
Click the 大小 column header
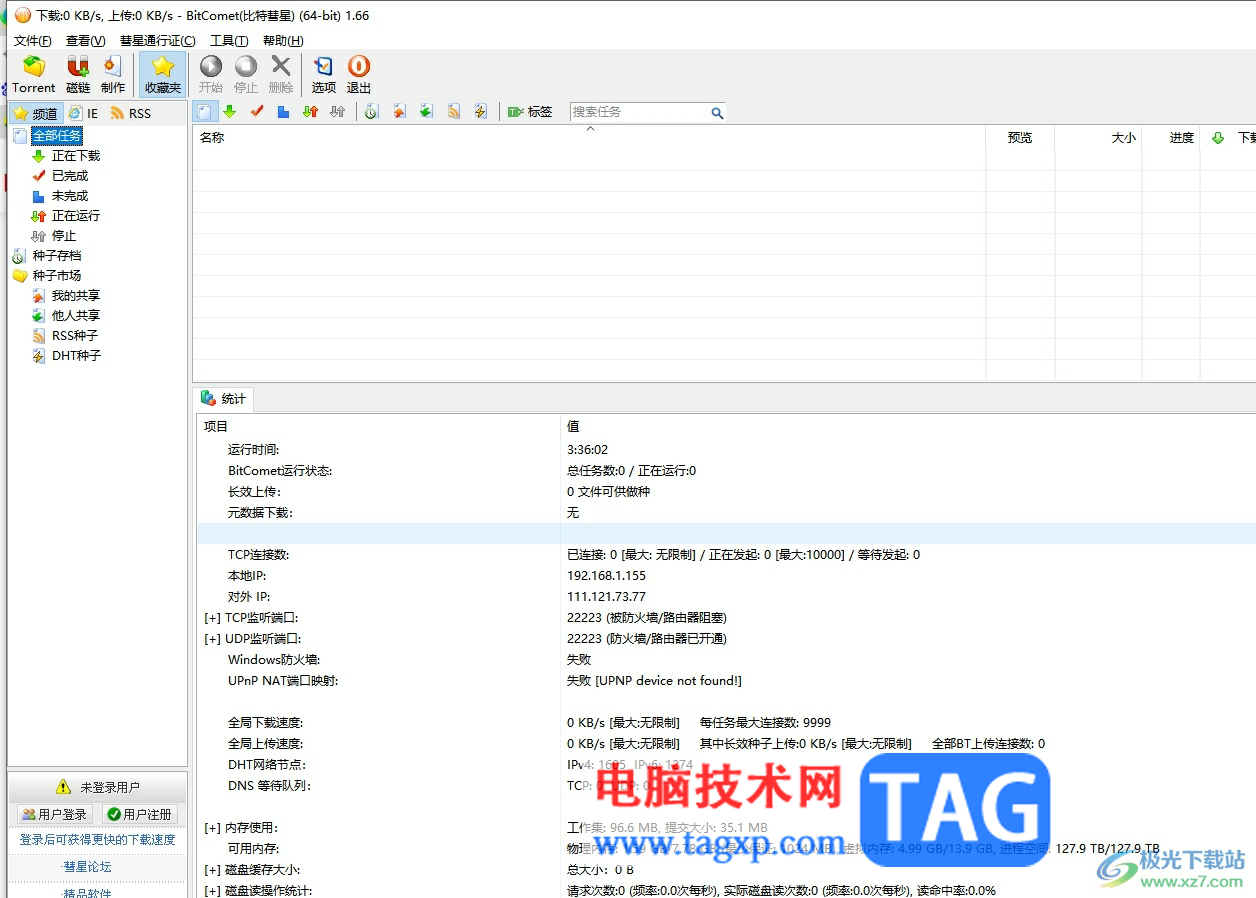pyautogui.click(x=1098, y=138)
